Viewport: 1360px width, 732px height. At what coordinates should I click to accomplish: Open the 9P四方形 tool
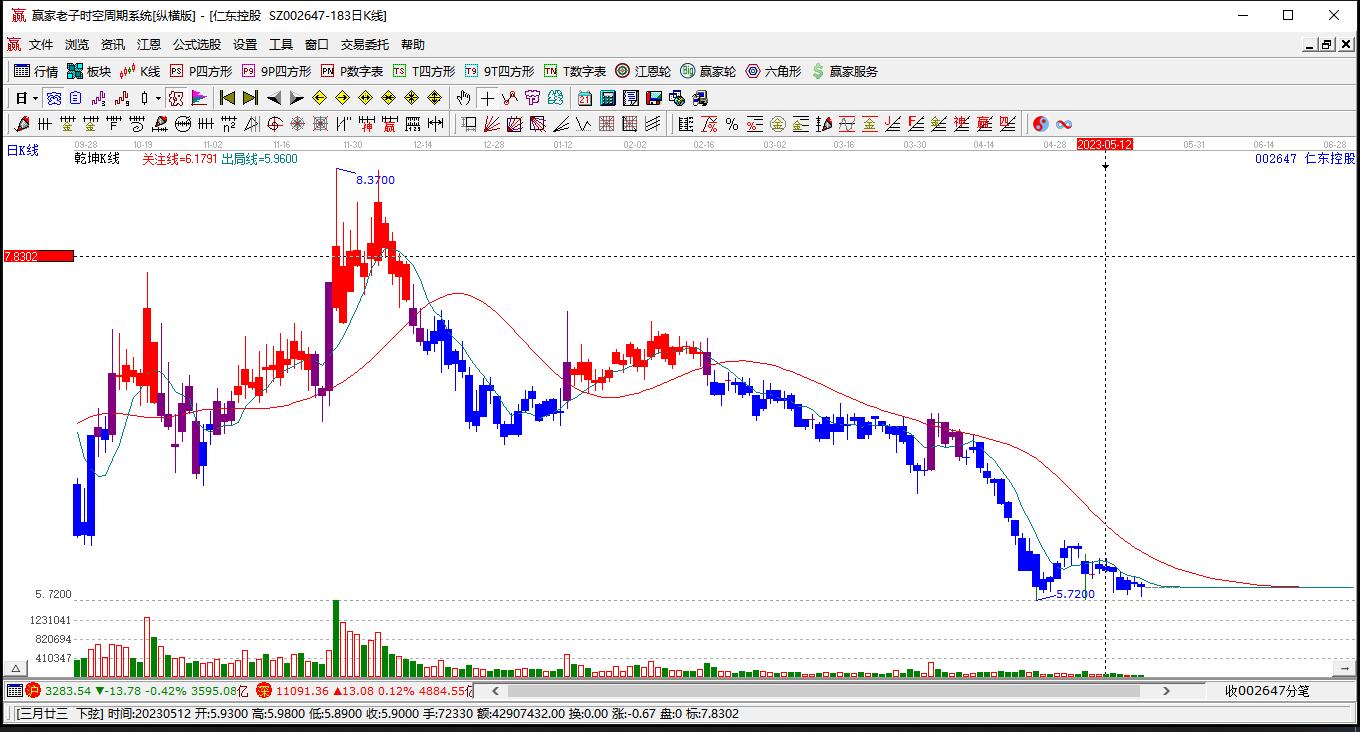277,71
